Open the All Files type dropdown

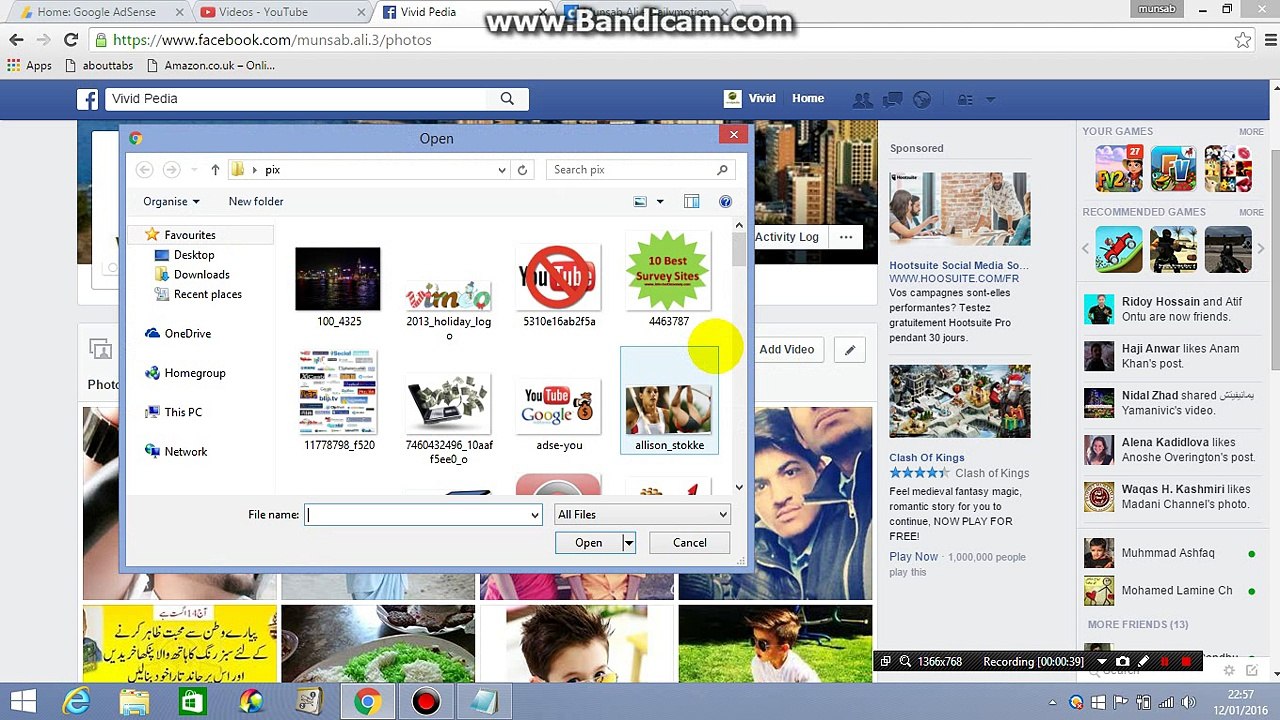pos(723,515)
